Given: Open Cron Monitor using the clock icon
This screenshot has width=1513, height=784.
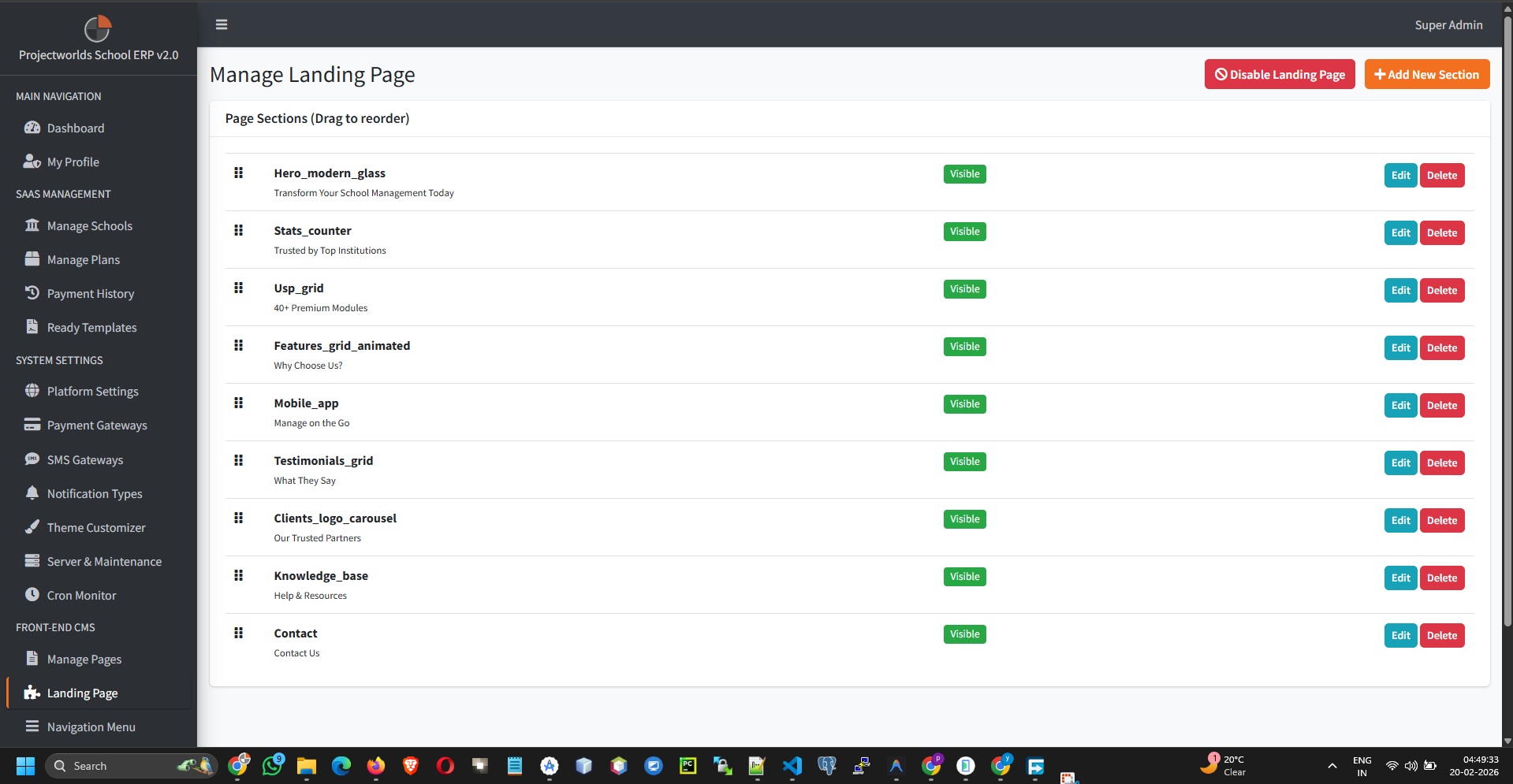Looking at the screenshot, I should [x=32, y=595].
